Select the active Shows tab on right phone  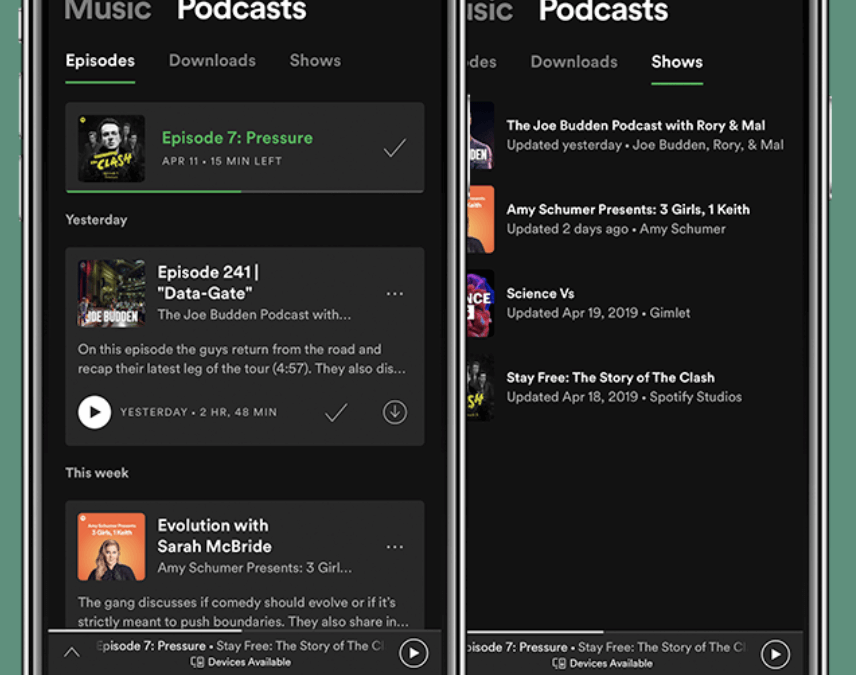[x=676, y=62]
